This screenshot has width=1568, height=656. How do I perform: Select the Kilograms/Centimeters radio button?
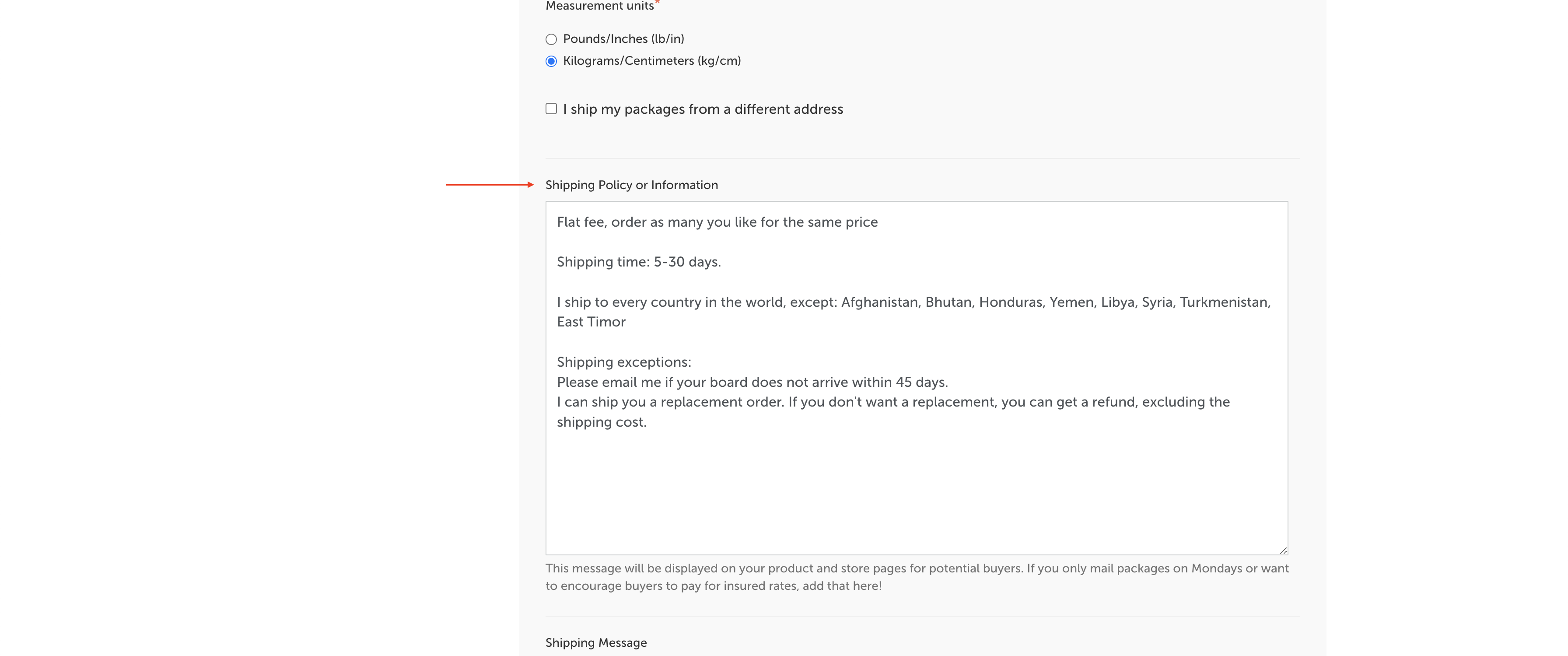tap(551, 62)
